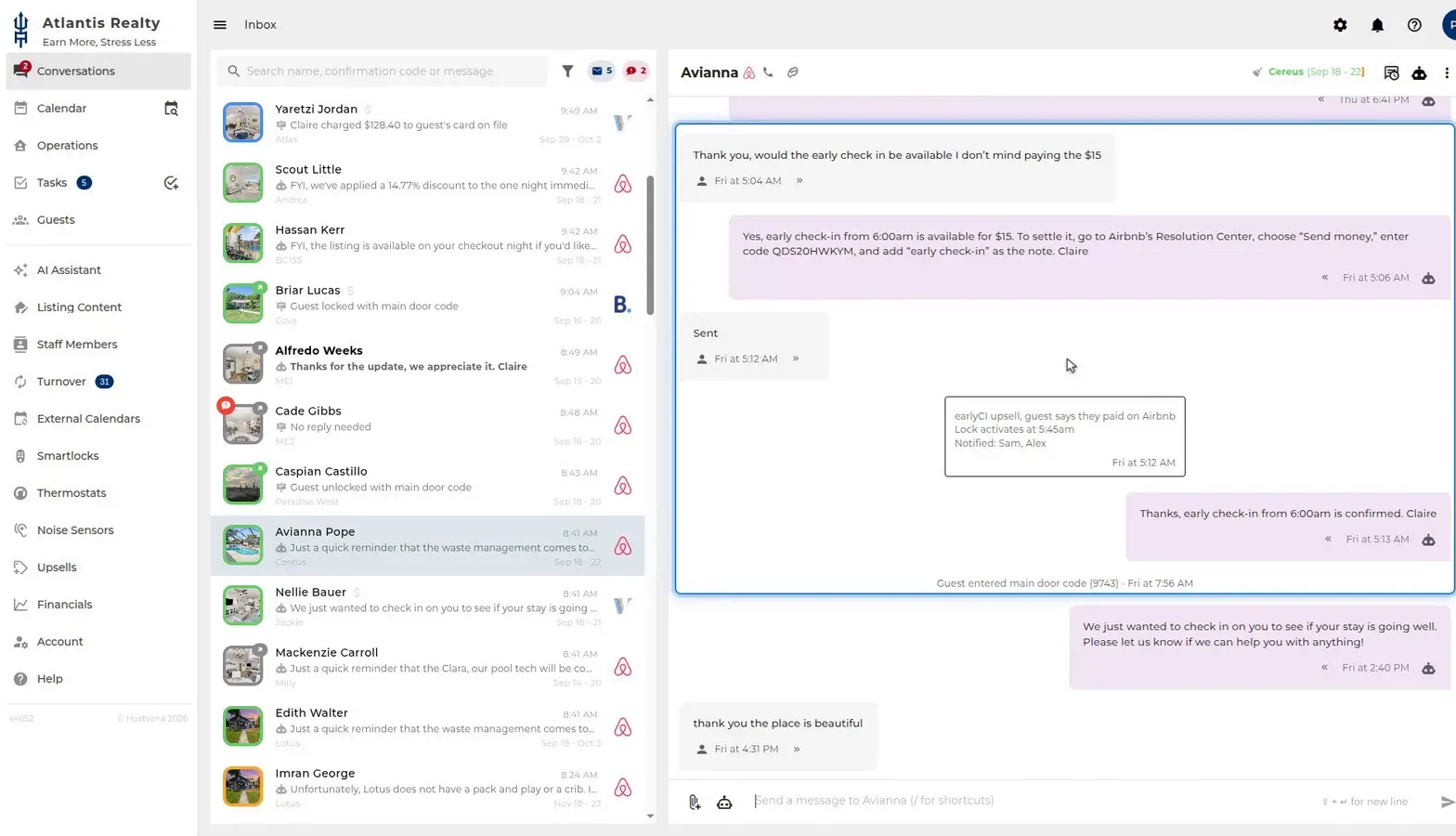Viewport: 1456px width, 836px height.
Task: Open the filter funnel for conversations
Action: click(567, 71)
